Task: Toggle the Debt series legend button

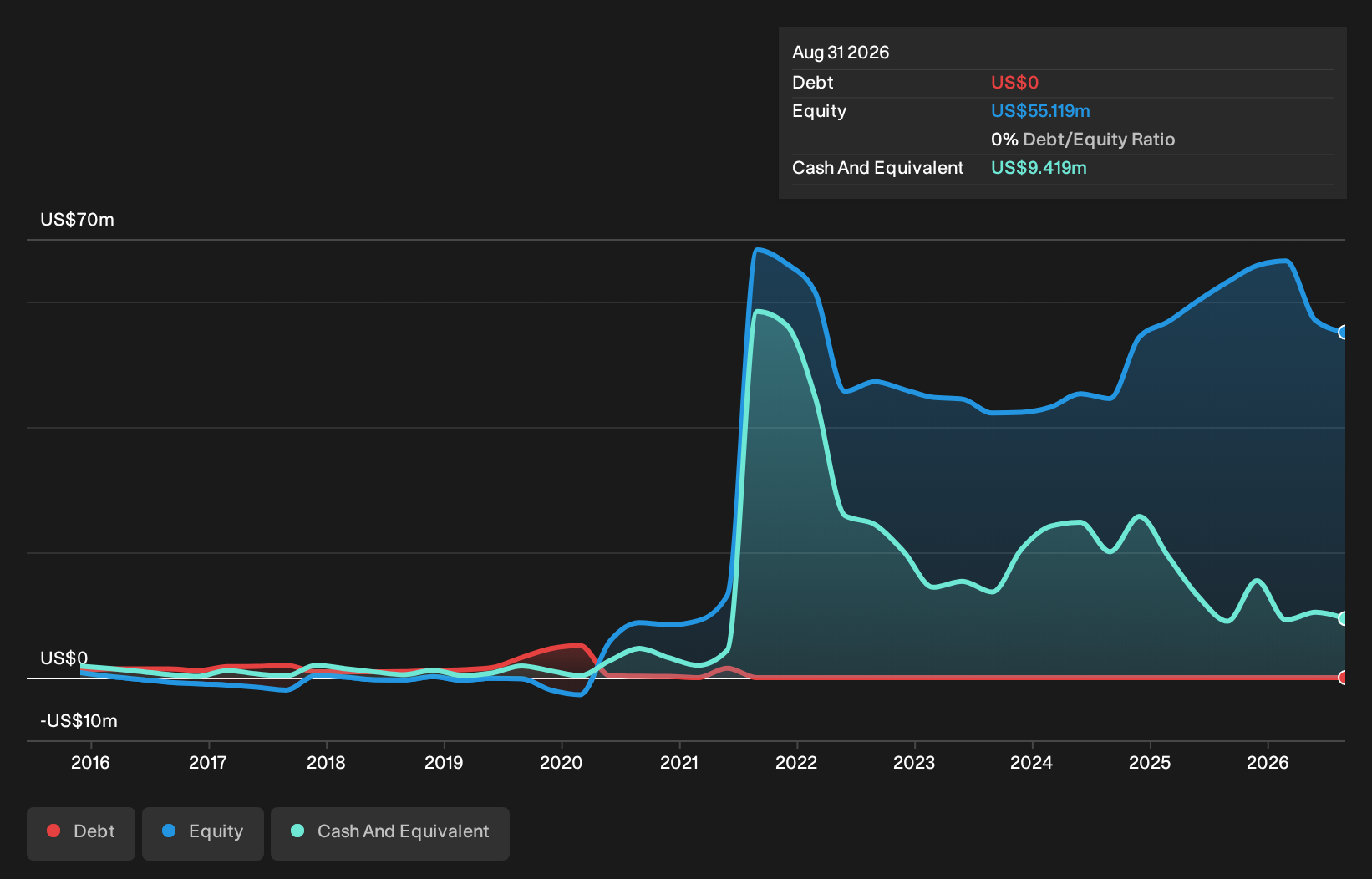Action: coord(81,833)
